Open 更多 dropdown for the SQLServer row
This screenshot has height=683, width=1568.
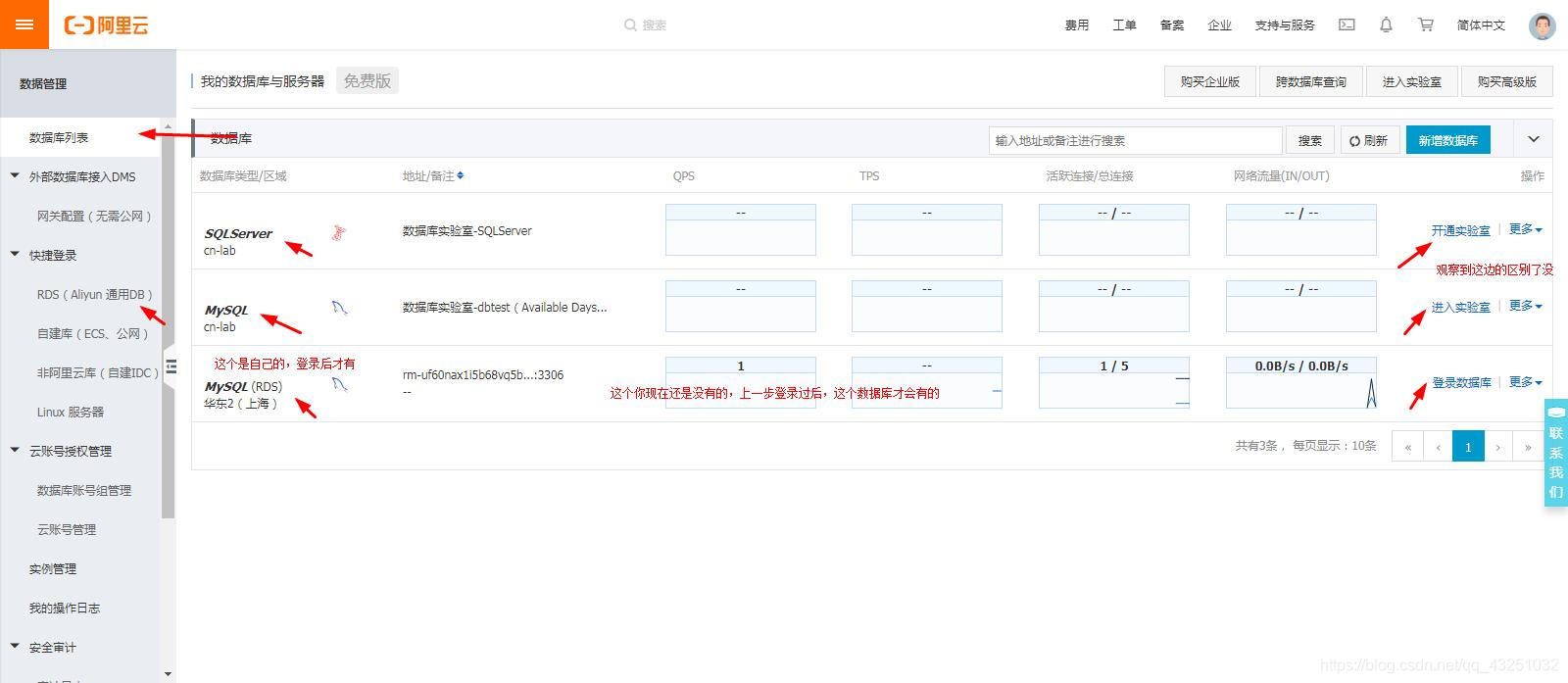click(x=1526, y=229)
